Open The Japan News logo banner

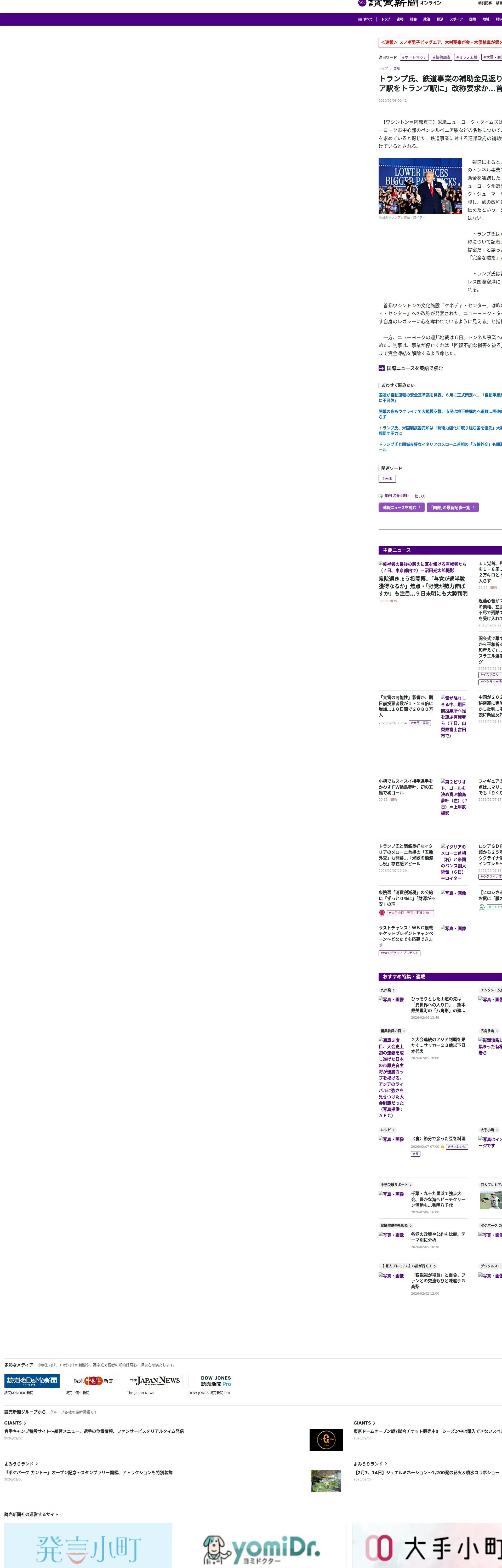[155, 1381]
